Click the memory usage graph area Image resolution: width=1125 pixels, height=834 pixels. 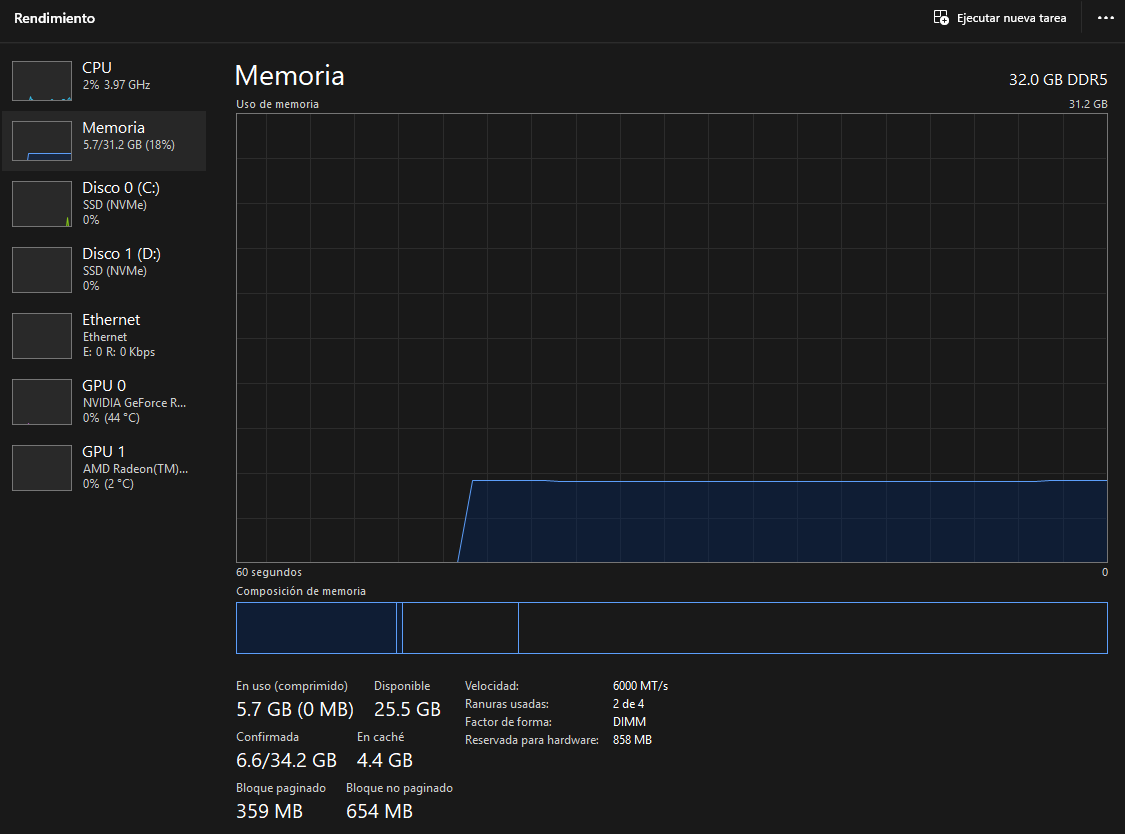click(672, 338)
